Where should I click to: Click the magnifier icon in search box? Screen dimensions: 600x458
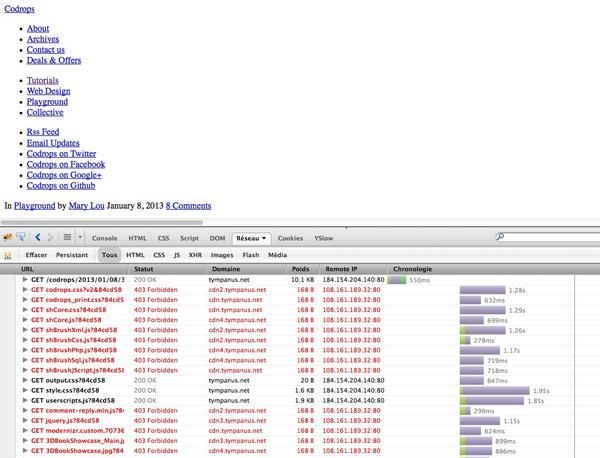click(x=500, y=238)
